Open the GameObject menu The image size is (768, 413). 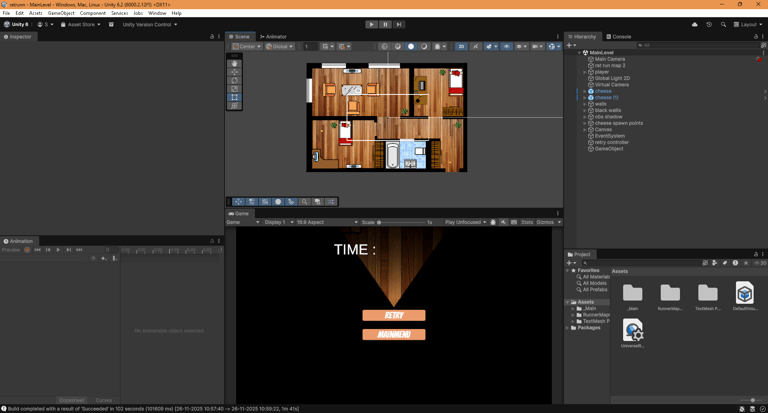pos(61,13)
